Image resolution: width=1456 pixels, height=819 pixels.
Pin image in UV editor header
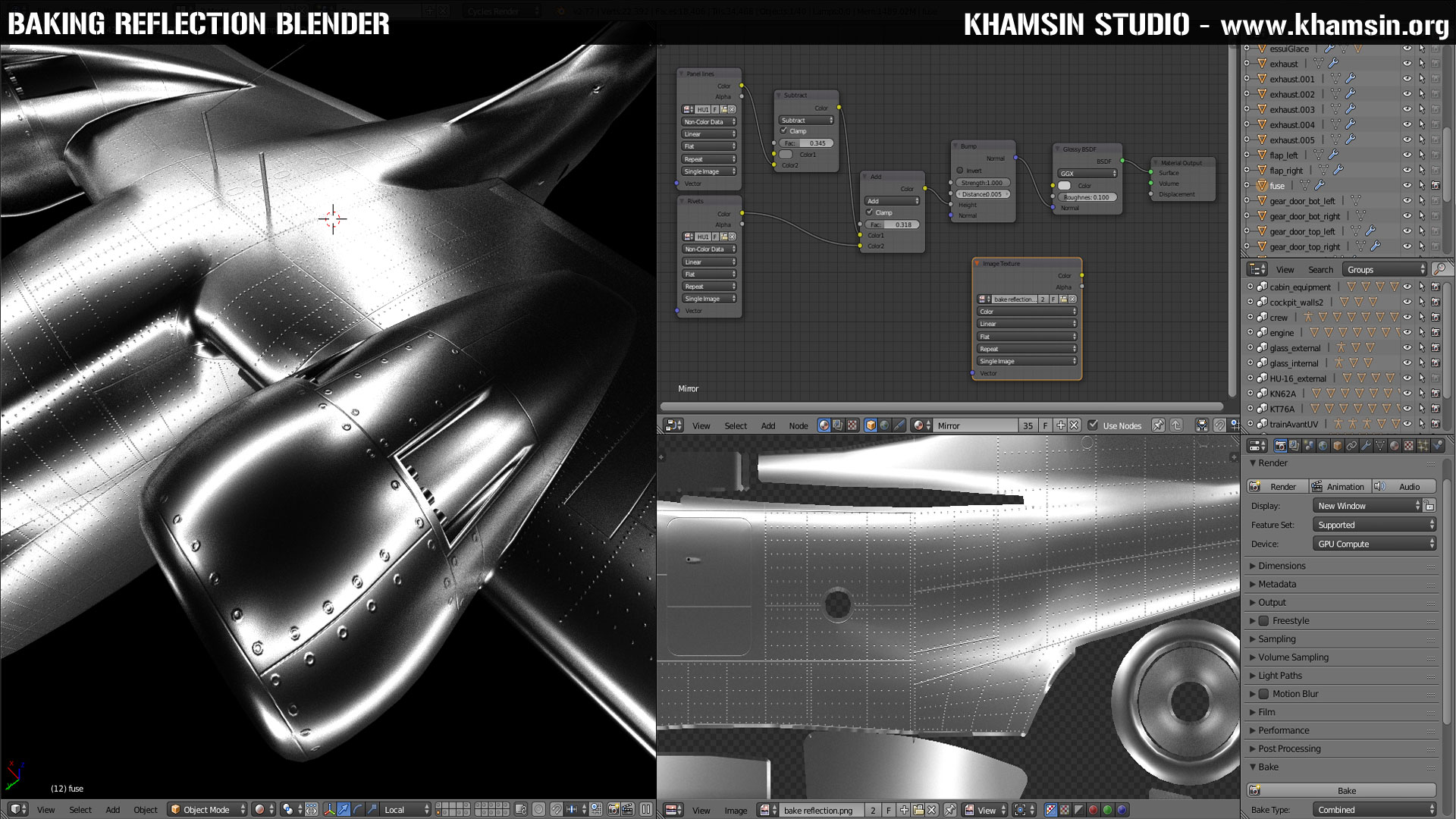click(949, 810)
